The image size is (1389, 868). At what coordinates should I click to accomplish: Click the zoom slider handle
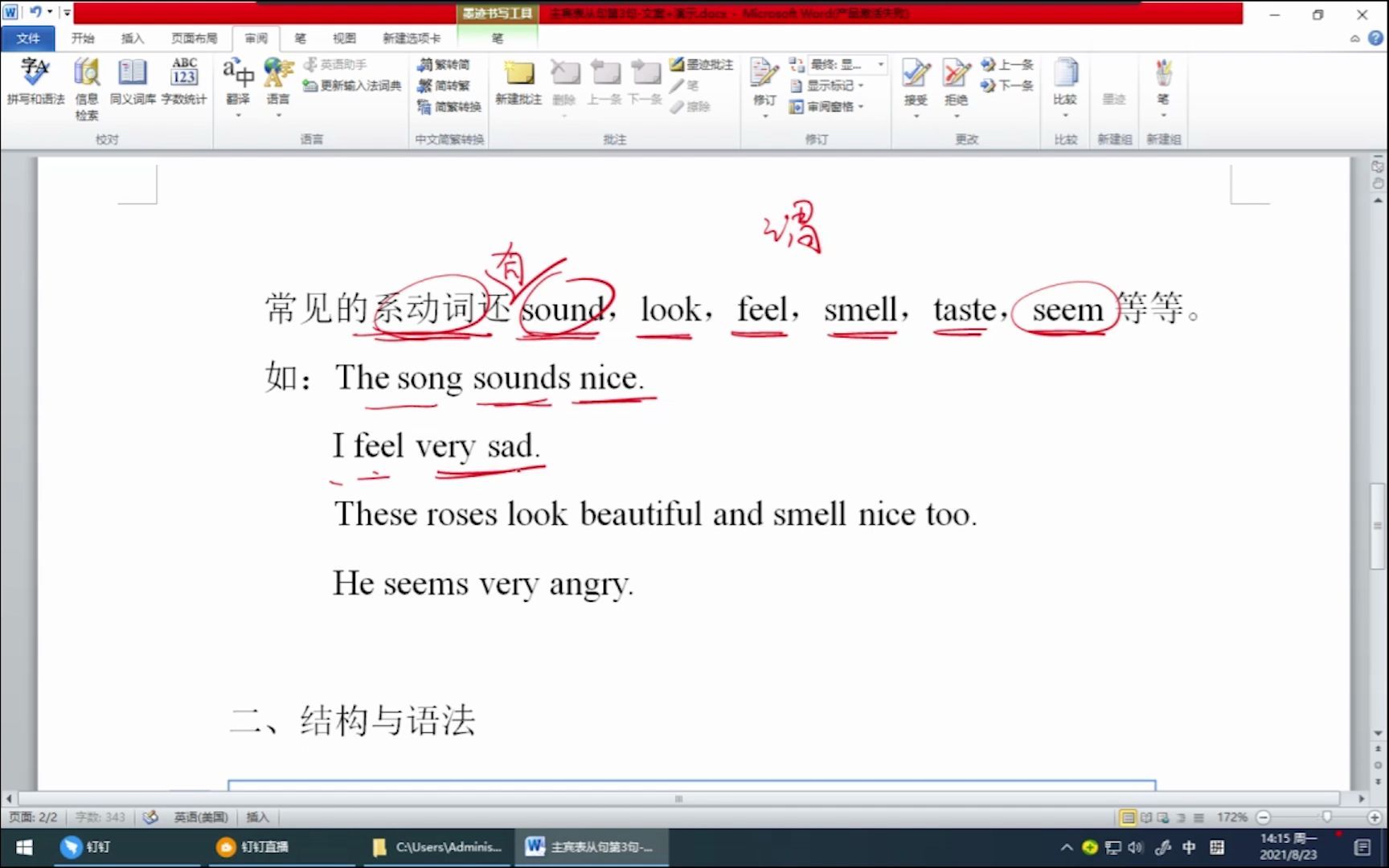click(1326, 817)
